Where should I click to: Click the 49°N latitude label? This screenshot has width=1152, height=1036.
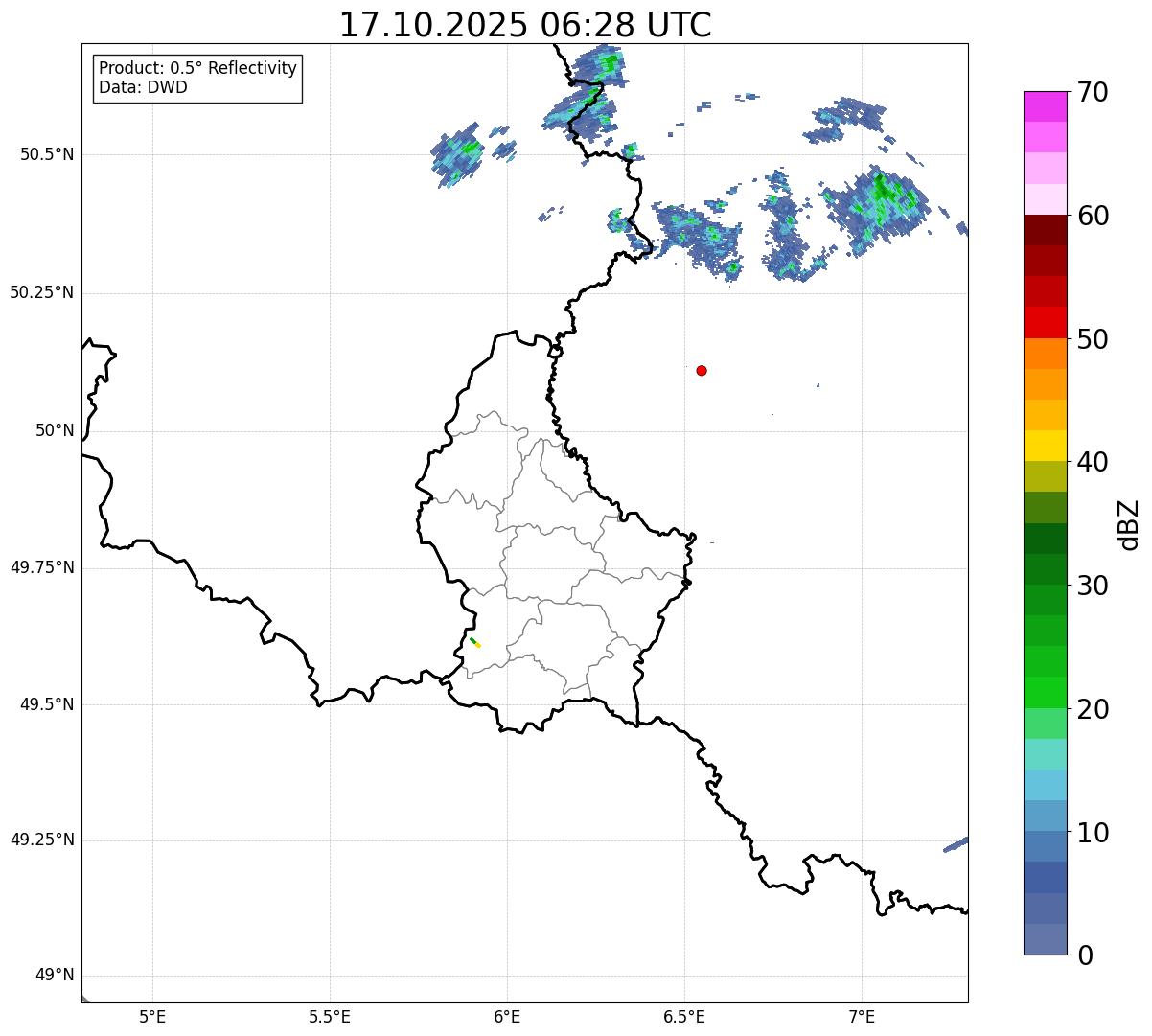pos(55,976)
